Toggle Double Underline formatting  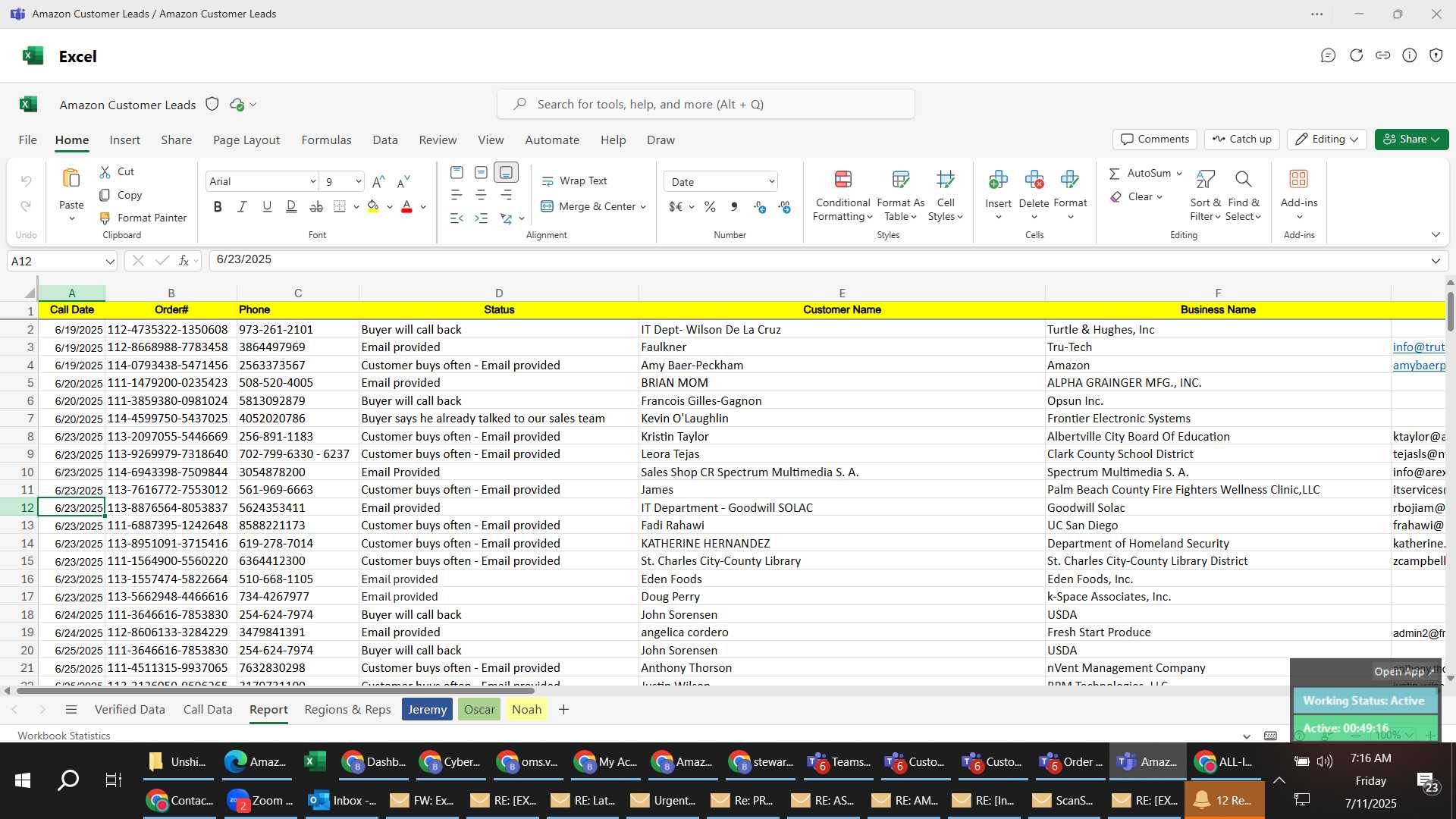[x=291, y=206]
